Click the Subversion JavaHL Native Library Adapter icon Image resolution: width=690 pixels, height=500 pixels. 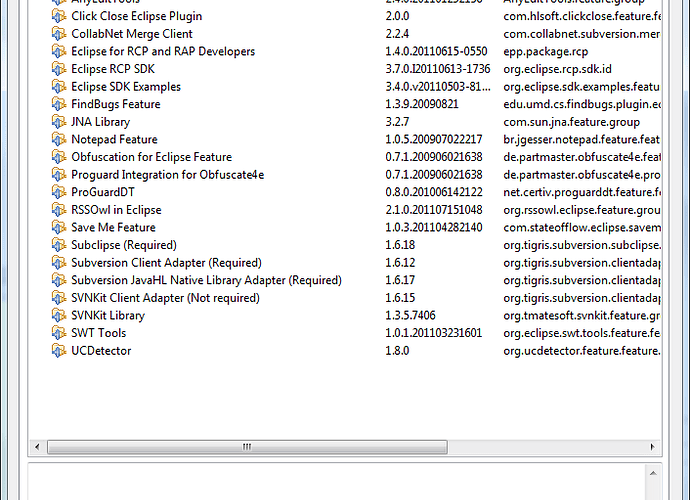pyautogui.click(x=59, y=280)
